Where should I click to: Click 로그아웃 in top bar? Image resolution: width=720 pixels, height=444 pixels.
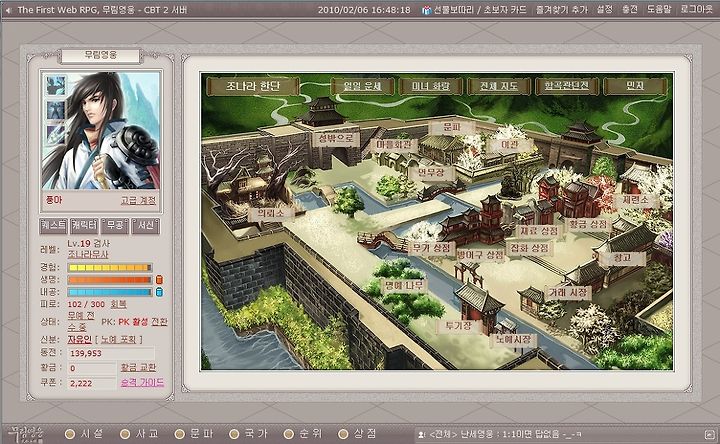(697, 10)
